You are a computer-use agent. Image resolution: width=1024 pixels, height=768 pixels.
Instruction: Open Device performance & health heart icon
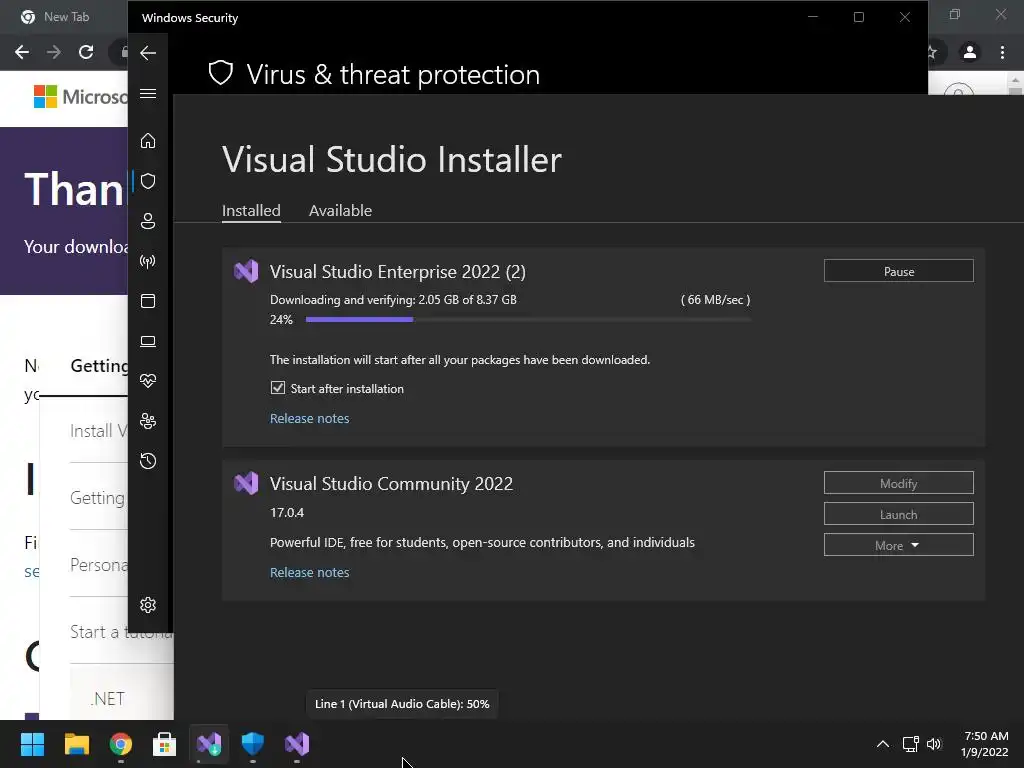pyautogui.click(x=148, y=381)
